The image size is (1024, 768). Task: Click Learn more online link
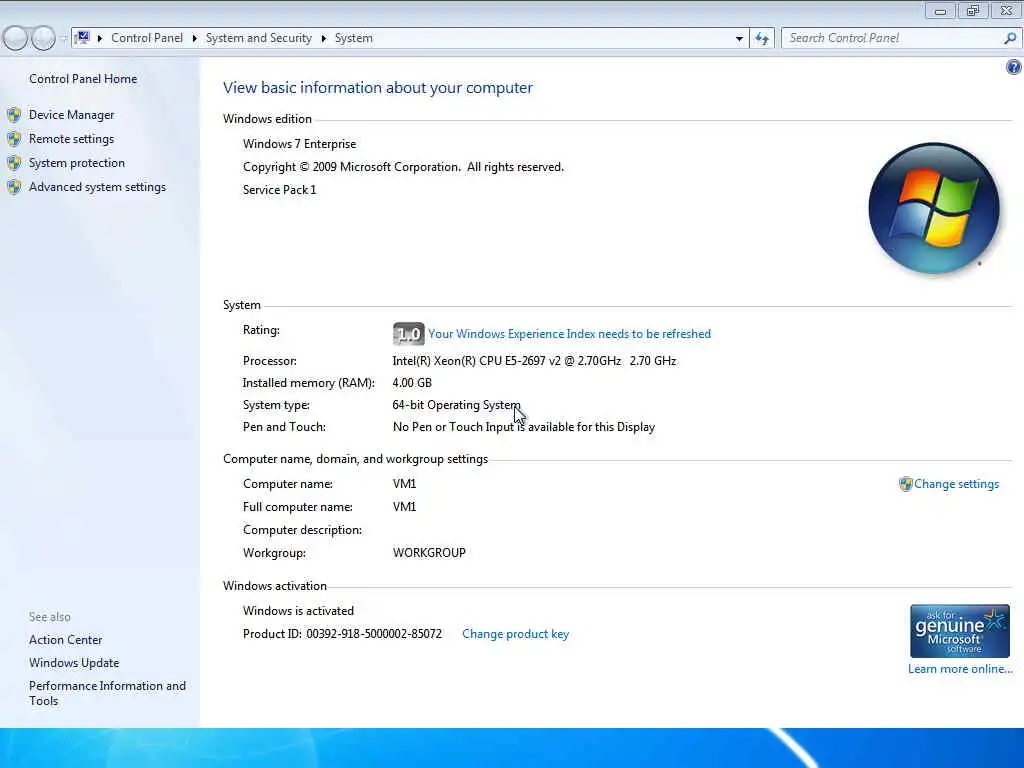tap(960, 669)
